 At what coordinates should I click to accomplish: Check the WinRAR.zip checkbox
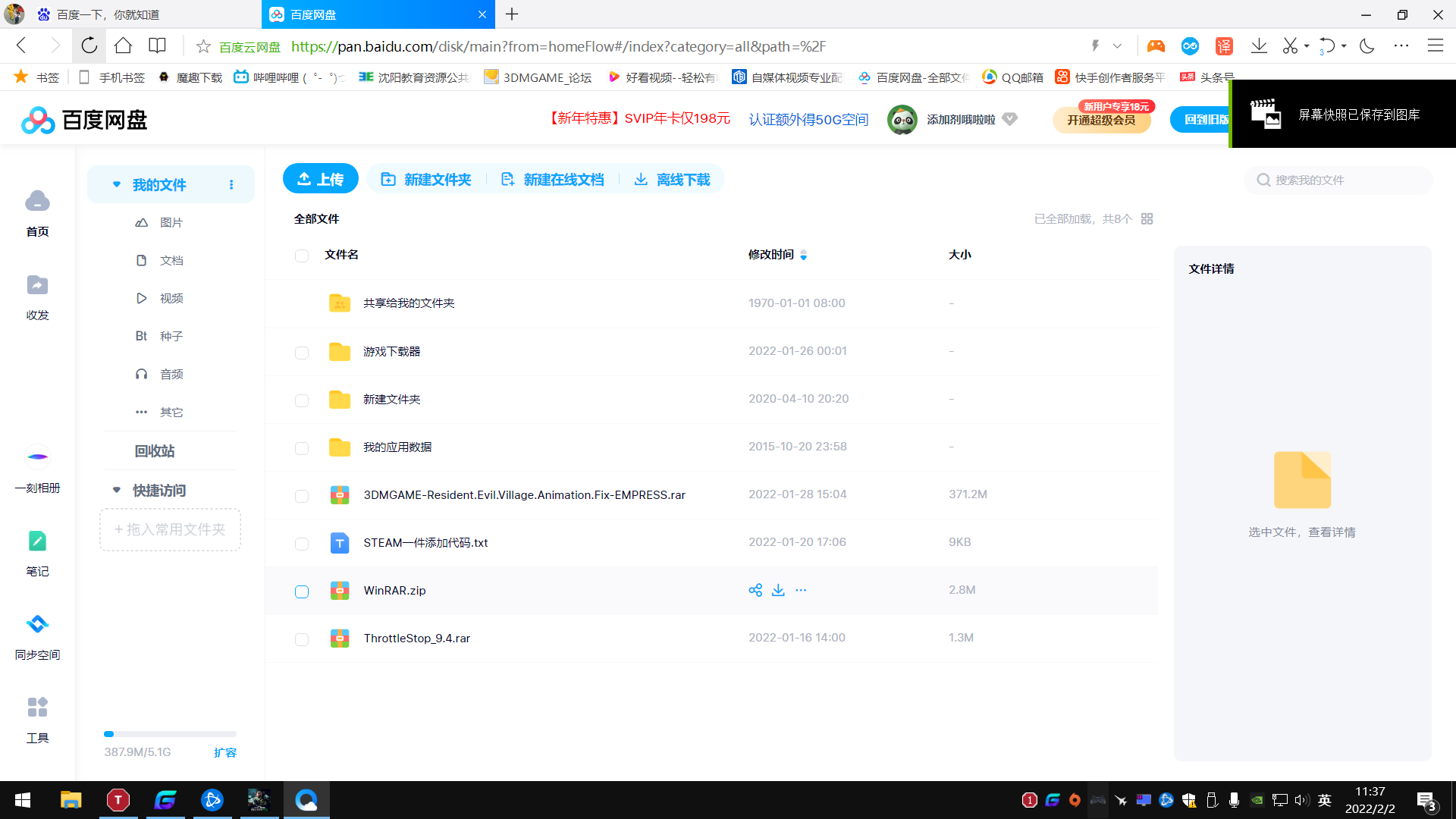pyautogui.click(x=302, y=591)
